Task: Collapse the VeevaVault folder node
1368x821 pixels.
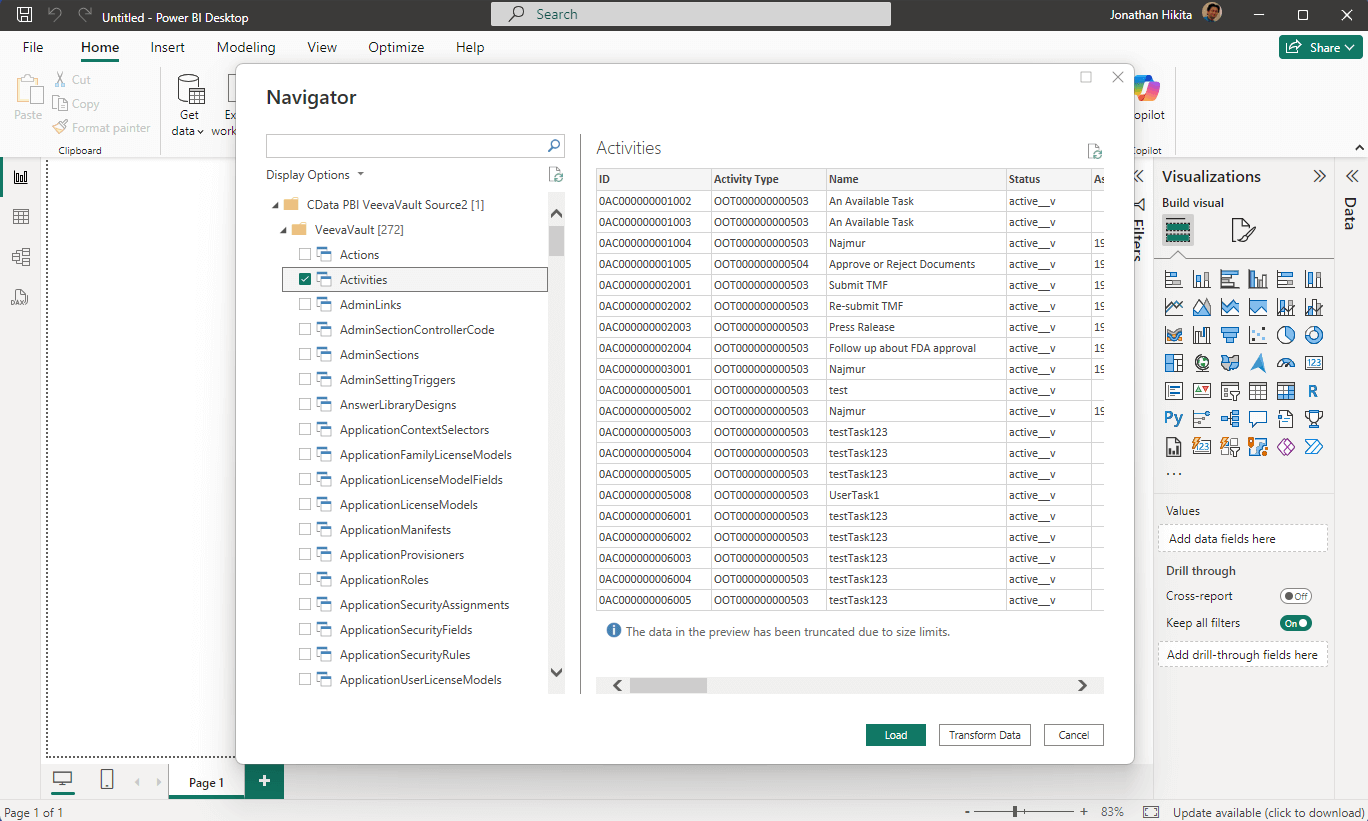Action: coord(284,230)
